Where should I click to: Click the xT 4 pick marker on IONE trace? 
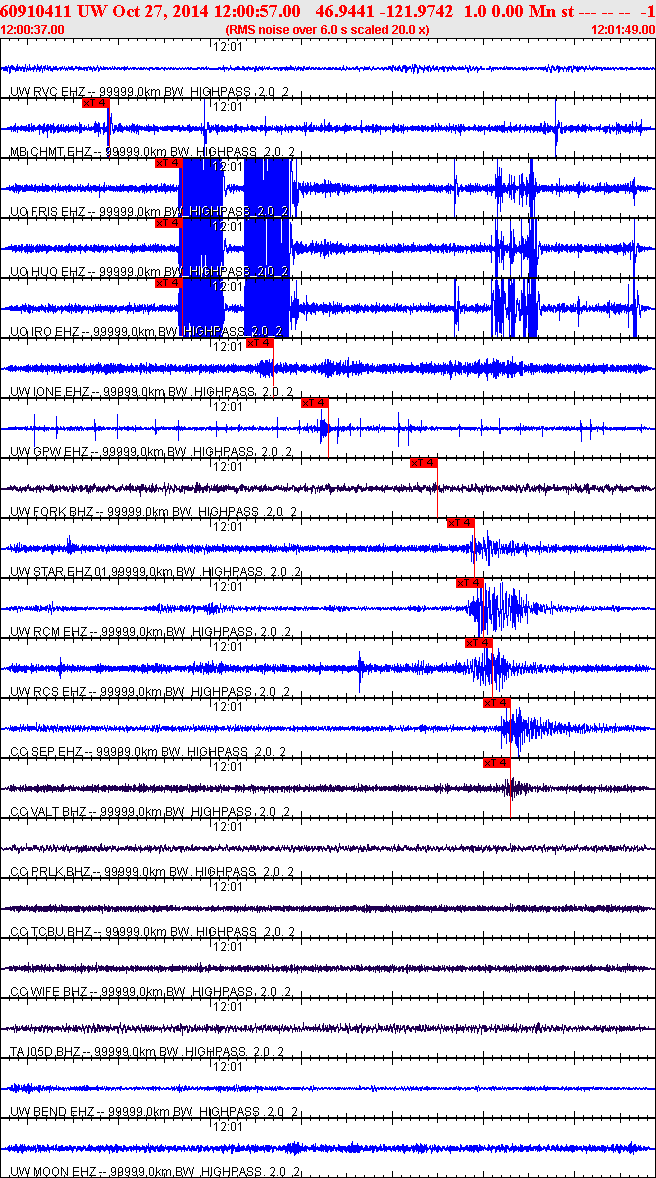click(x=260, y=343)
